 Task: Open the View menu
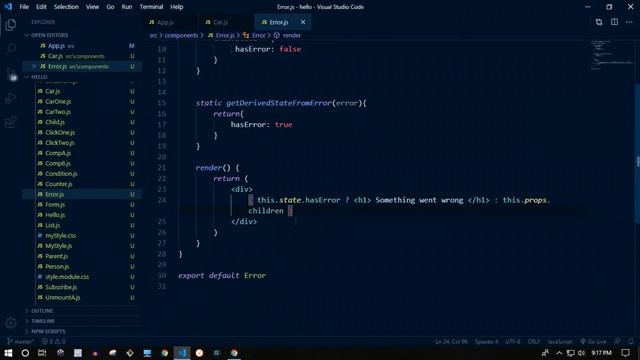click(92, 7)
